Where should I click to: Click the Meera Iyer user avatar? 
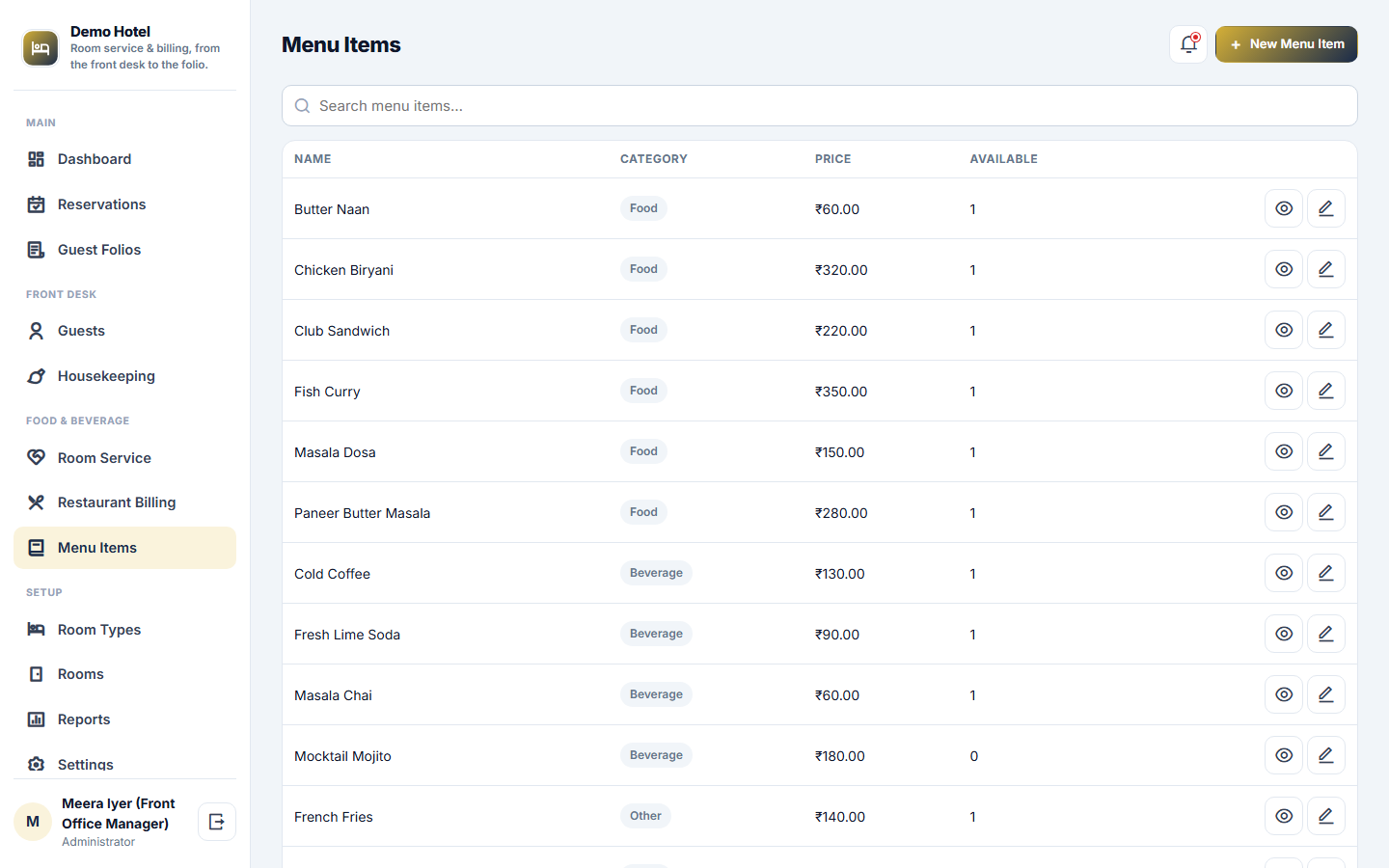[x=33, y=822]
